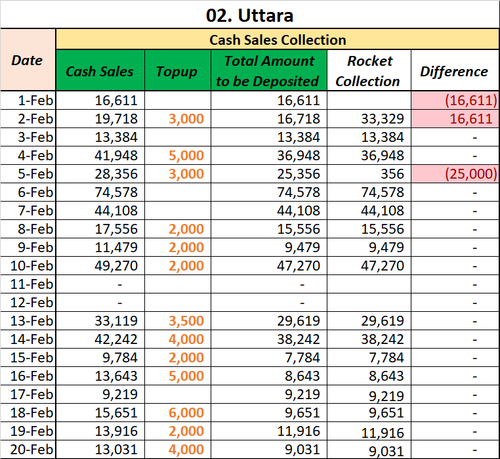
Task: Click 11,916 in Total Amount column
Action: [x=269, y=431]
